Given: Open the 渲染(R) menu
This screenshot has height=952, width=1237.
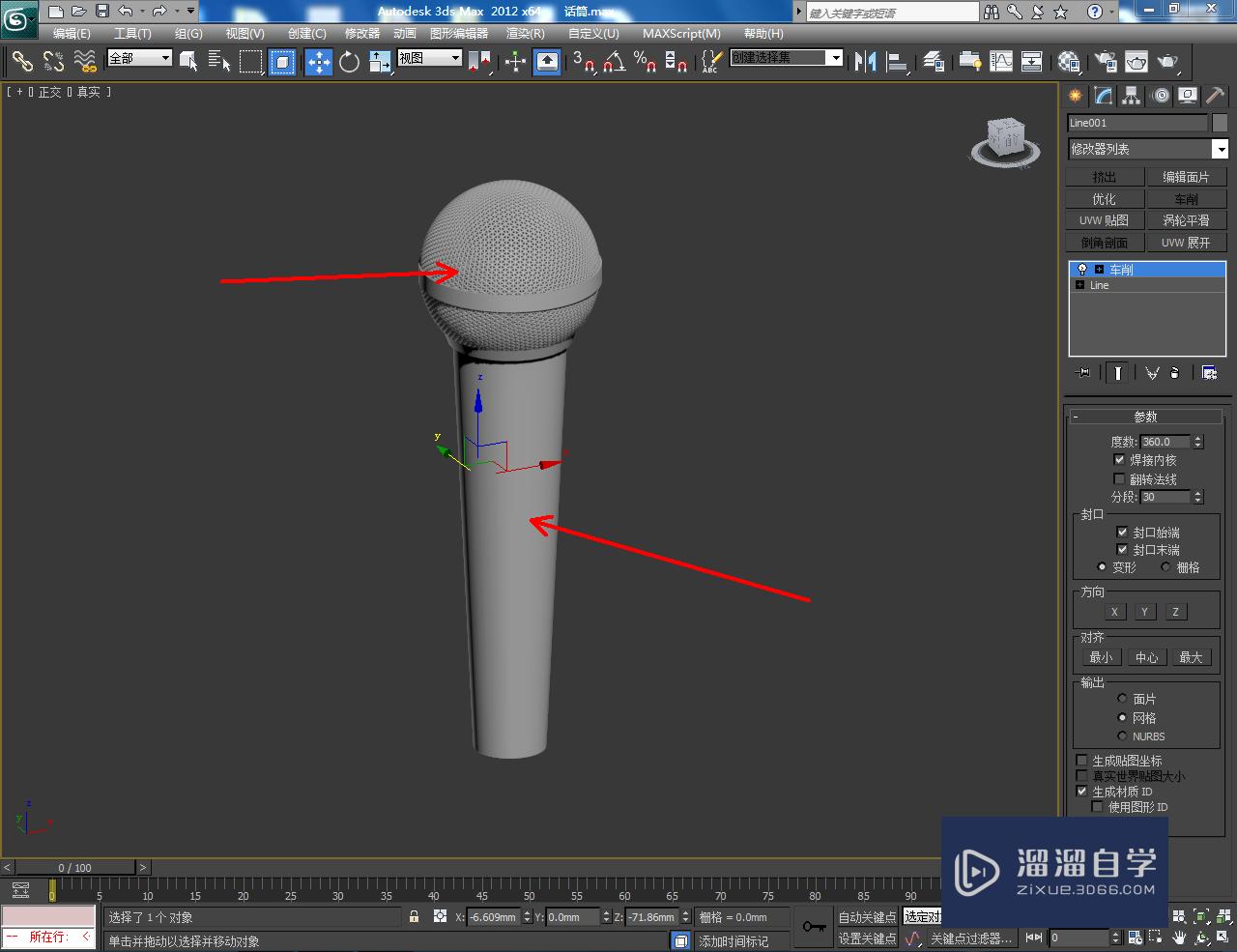Looking at the screenshot, I should (x=526, y=33).
